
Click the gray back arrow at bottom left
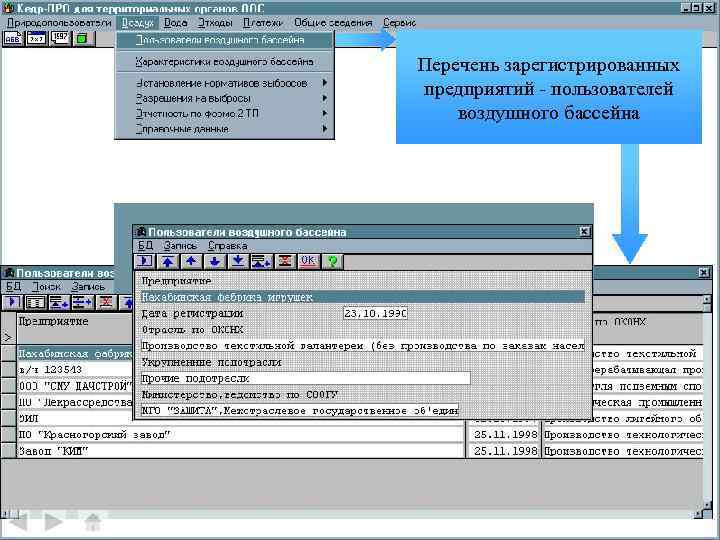tap(17, 522)
